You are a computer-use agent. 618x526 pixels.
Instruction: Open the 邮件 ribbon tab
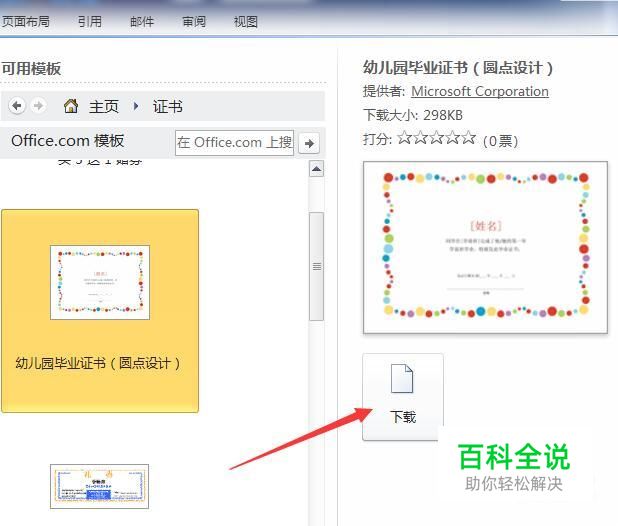tap(142, 21)
